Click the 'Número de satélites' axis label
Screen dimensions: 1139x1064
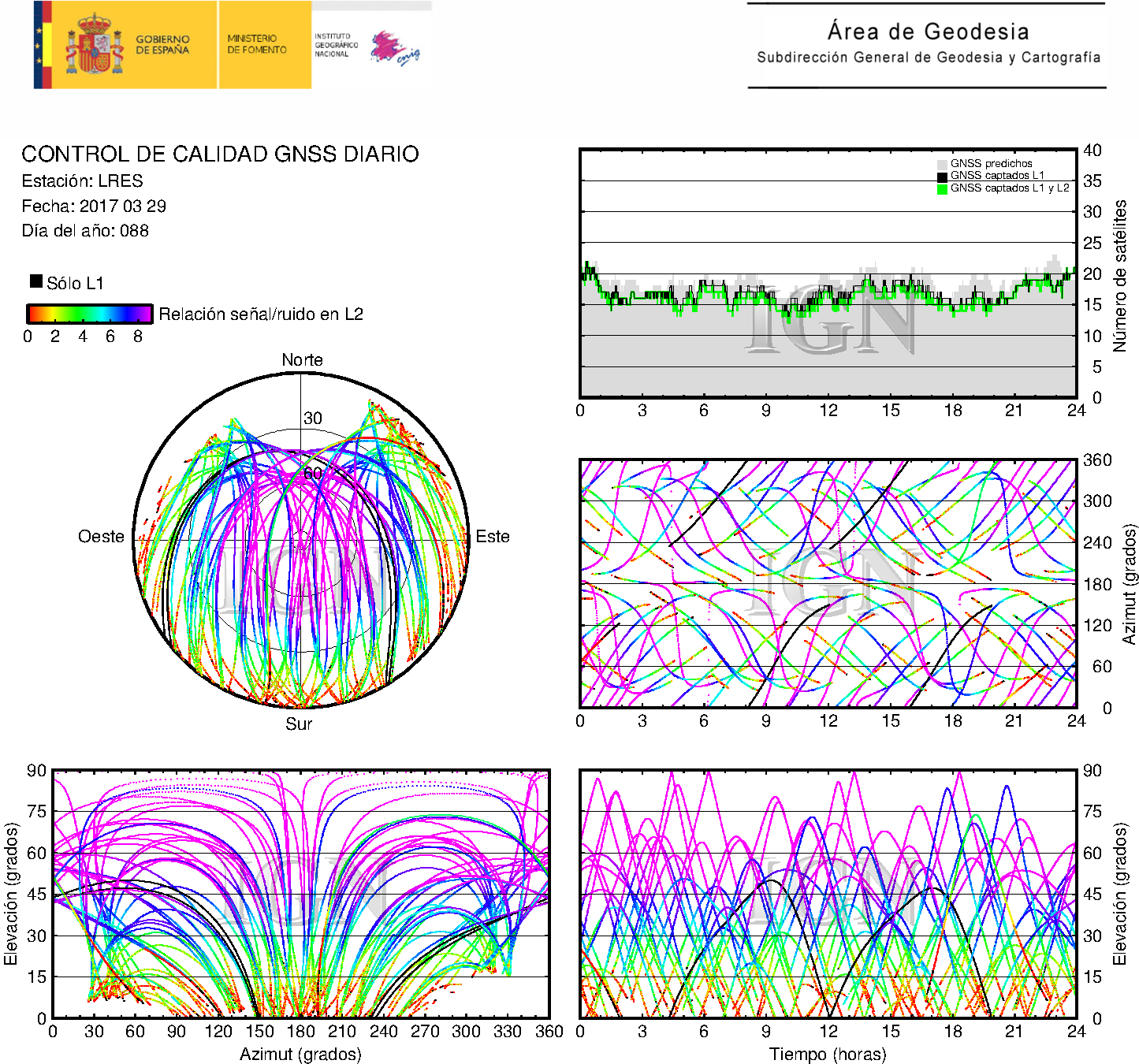[x=1119, y=275]
